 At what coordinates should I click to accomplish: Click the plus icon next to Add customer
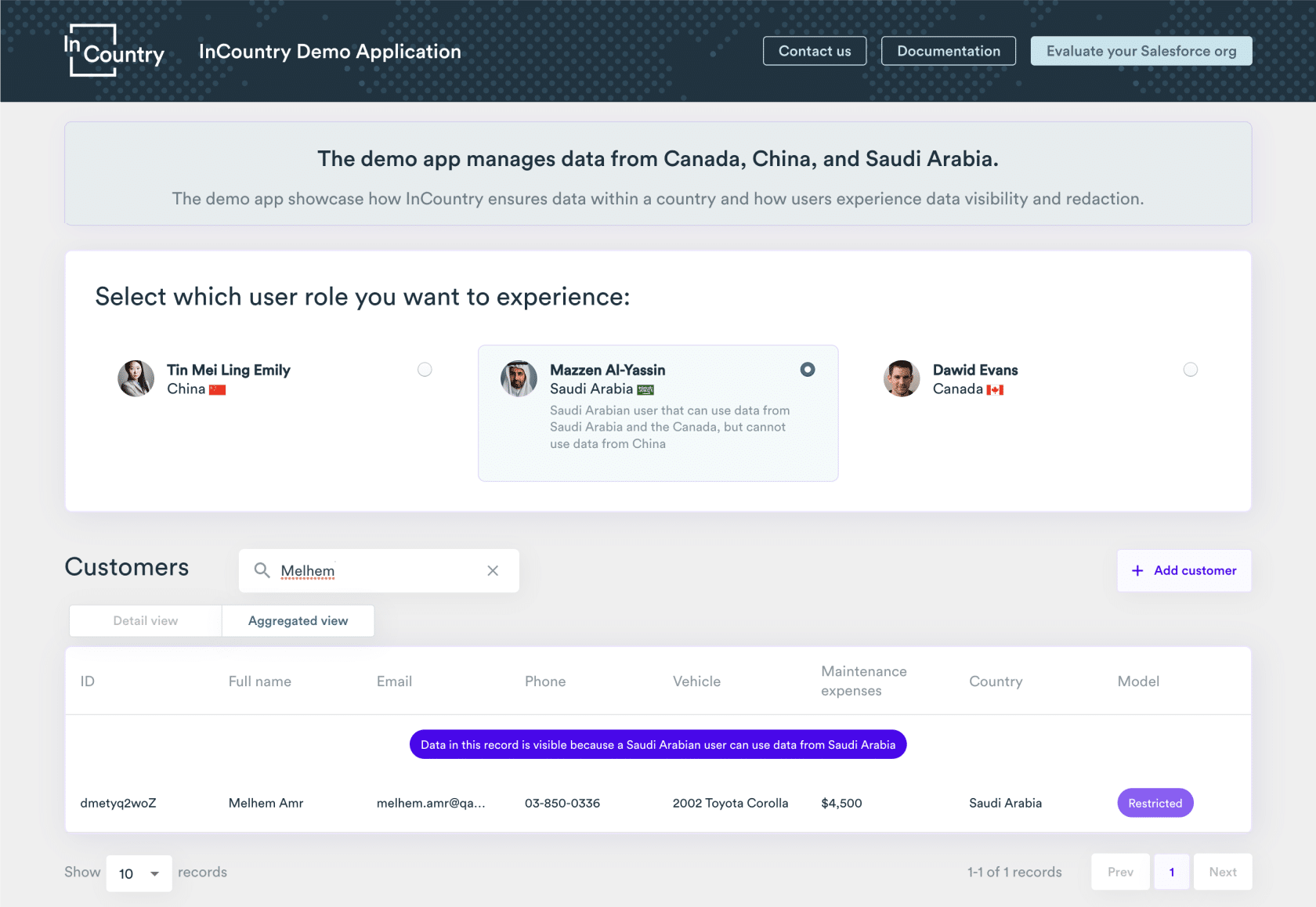[x=1137, y=571]
